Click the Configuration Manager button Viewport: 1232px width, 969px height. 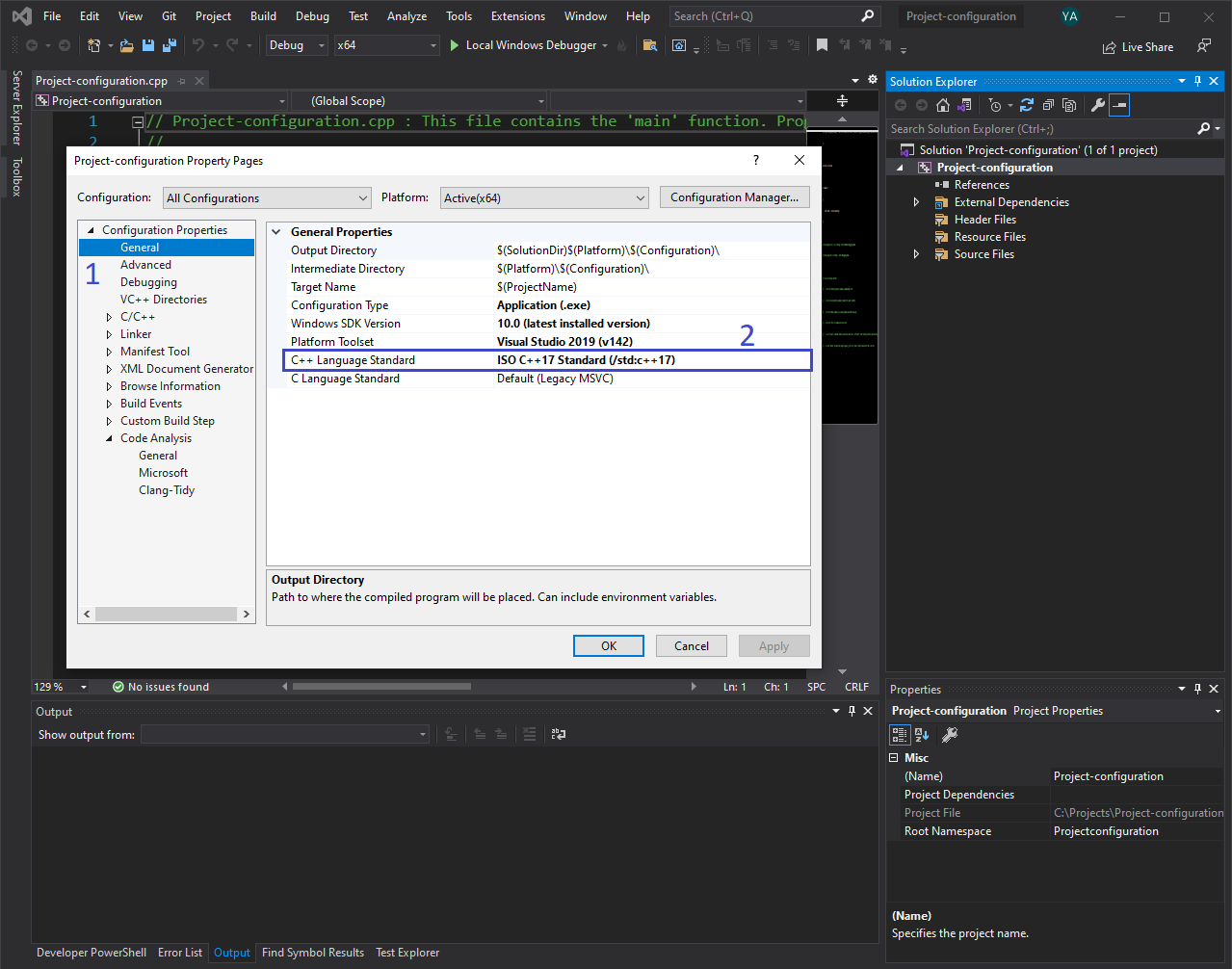pyautogui.click(x=734, y=197)
